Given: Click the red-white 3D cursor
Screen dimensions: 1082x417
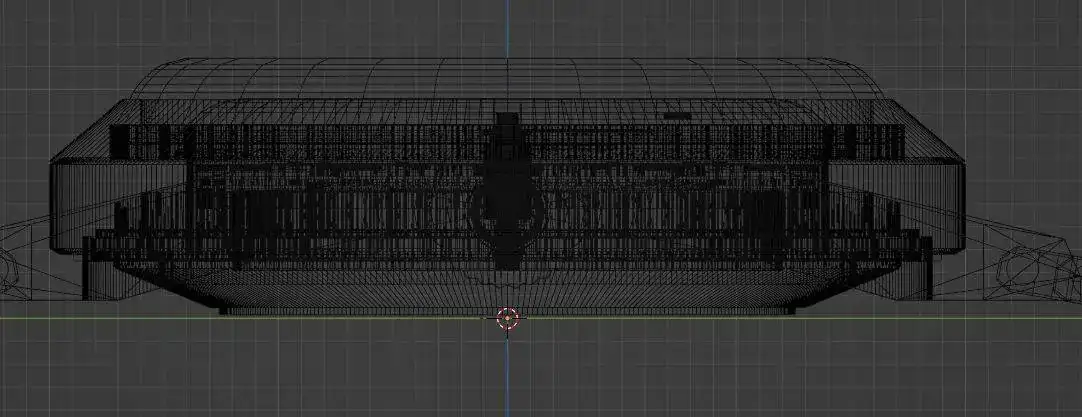Looking at the screenshot, I should 508,318.
